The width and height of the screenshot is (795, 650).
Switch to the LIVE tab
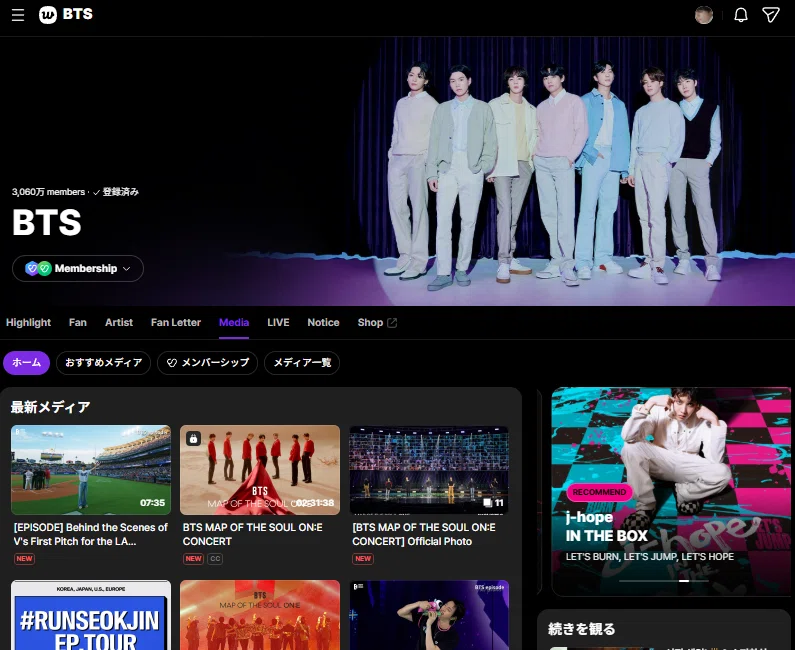tap(278, 322)
